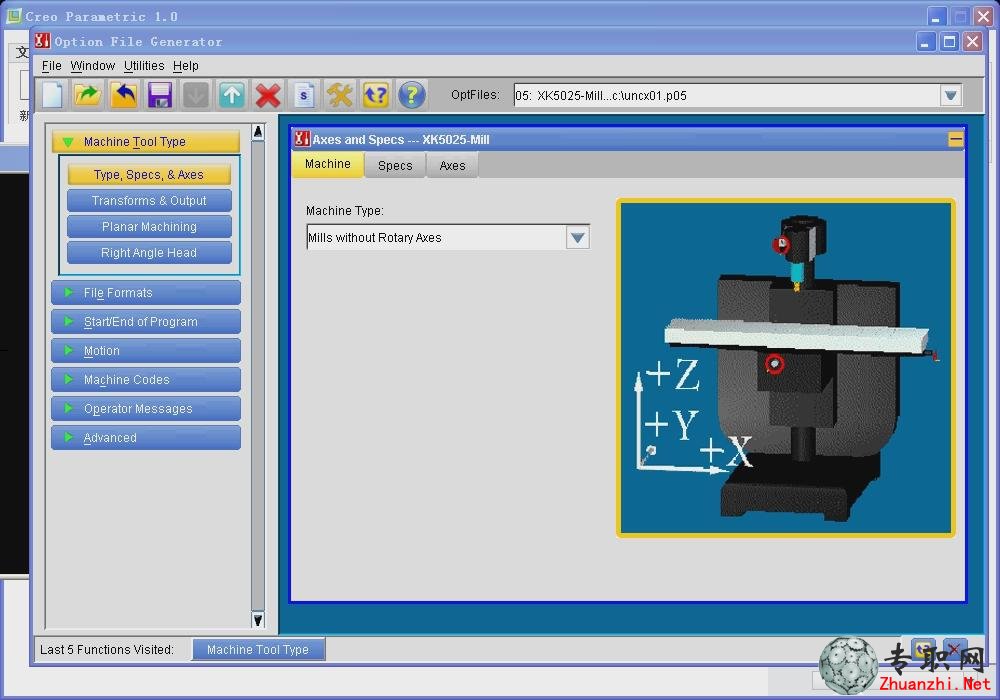Expand the Start/End of Program section
The image size is (1000, 700).
click(146, 321)
